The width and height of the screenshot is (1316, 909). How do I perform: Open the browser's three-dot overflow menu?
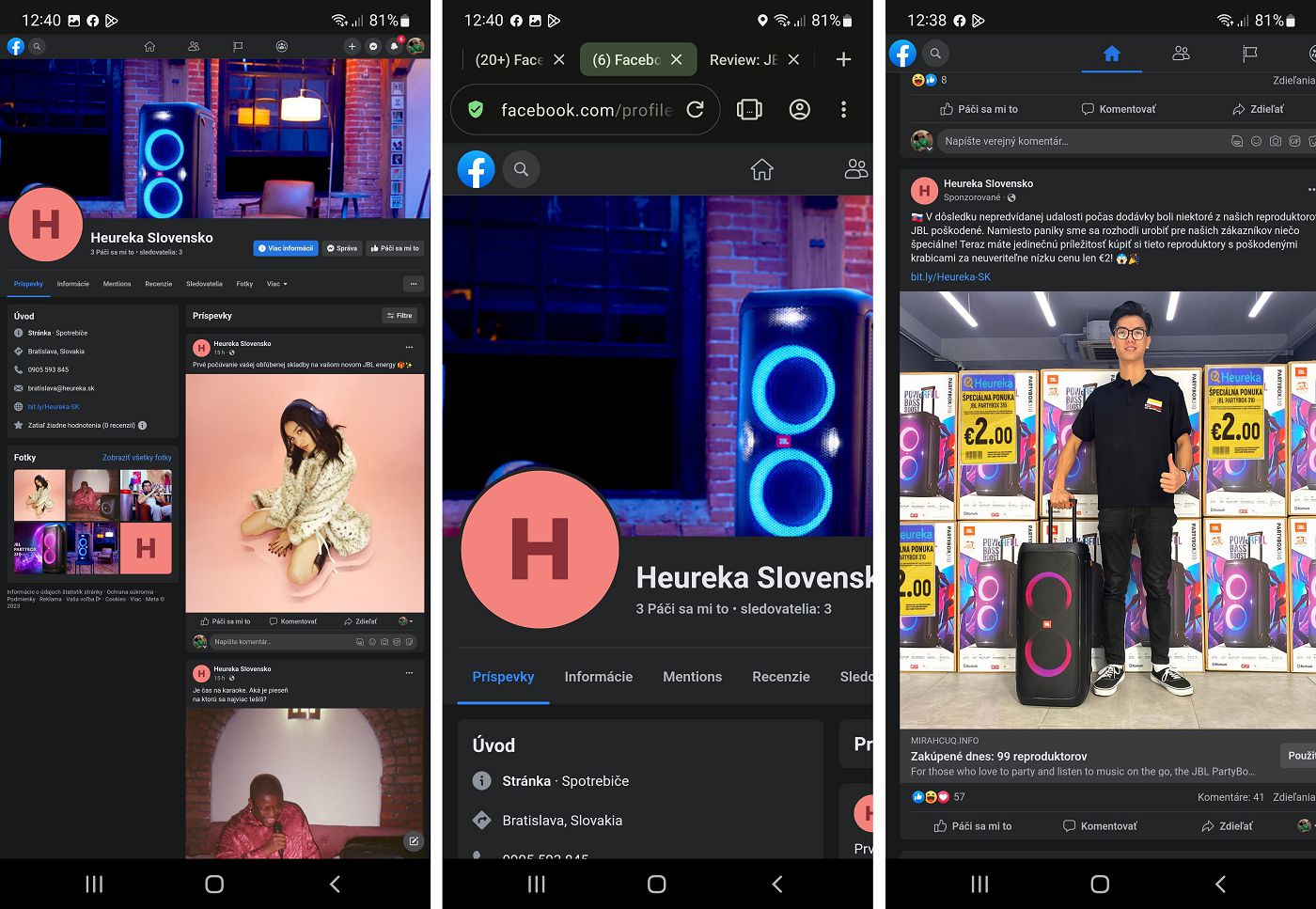click(x=843, y=110)
